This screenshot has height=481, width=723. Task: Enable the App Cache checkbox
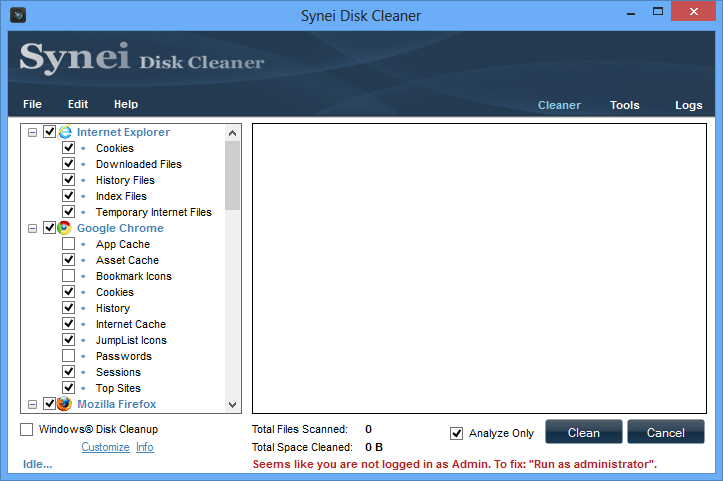(x=68, y=243)
